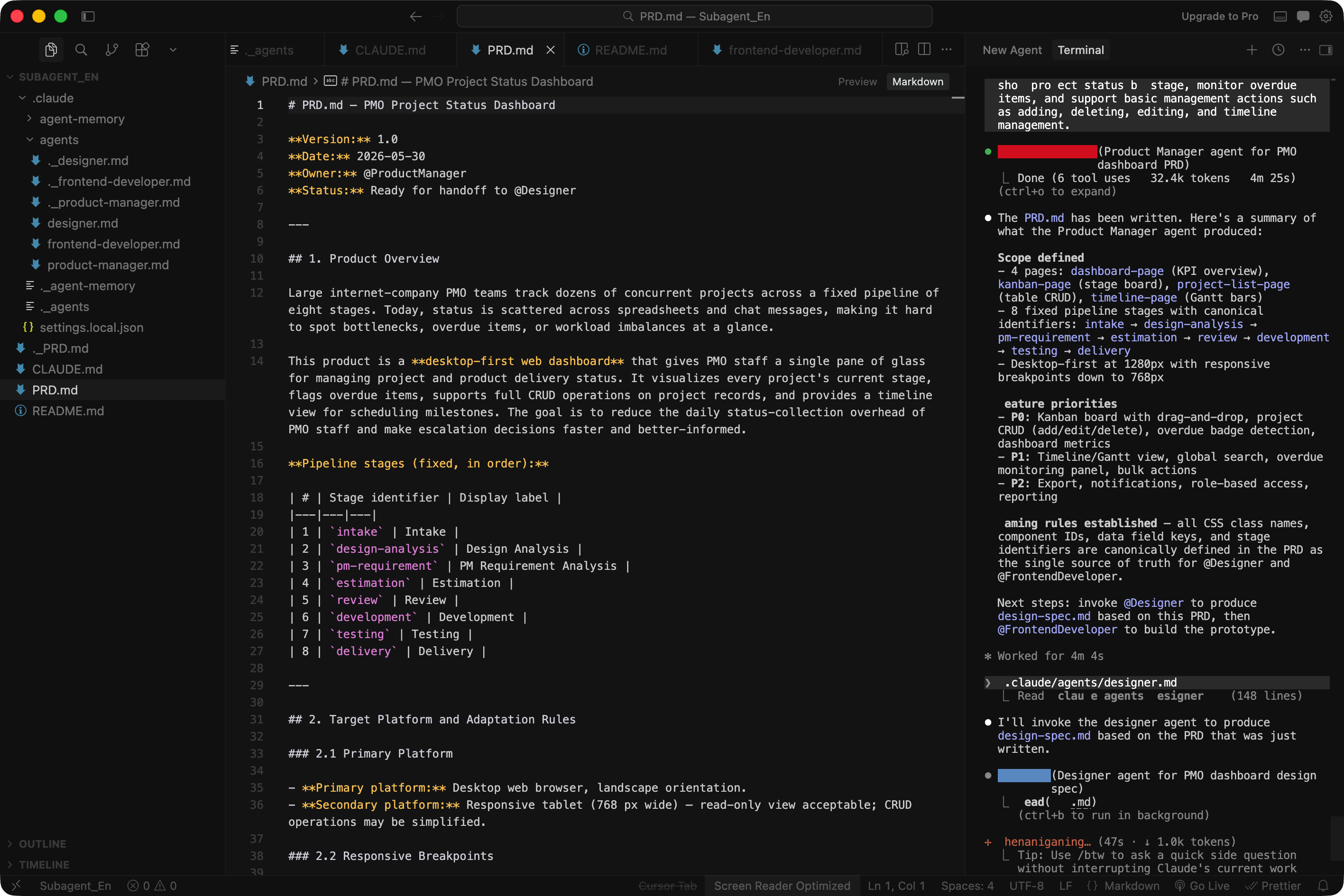Change encoding via UTF-8

[1026, 885]
